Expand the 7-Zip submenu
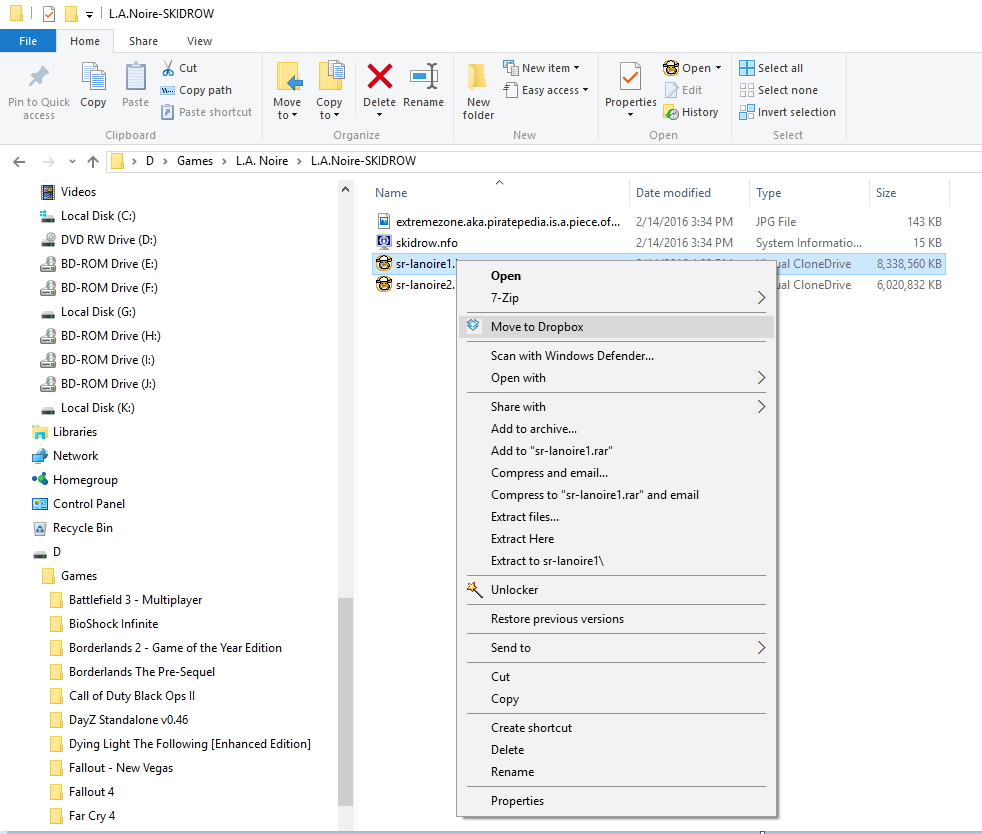The image size is (982, 834). pos(616,298)
